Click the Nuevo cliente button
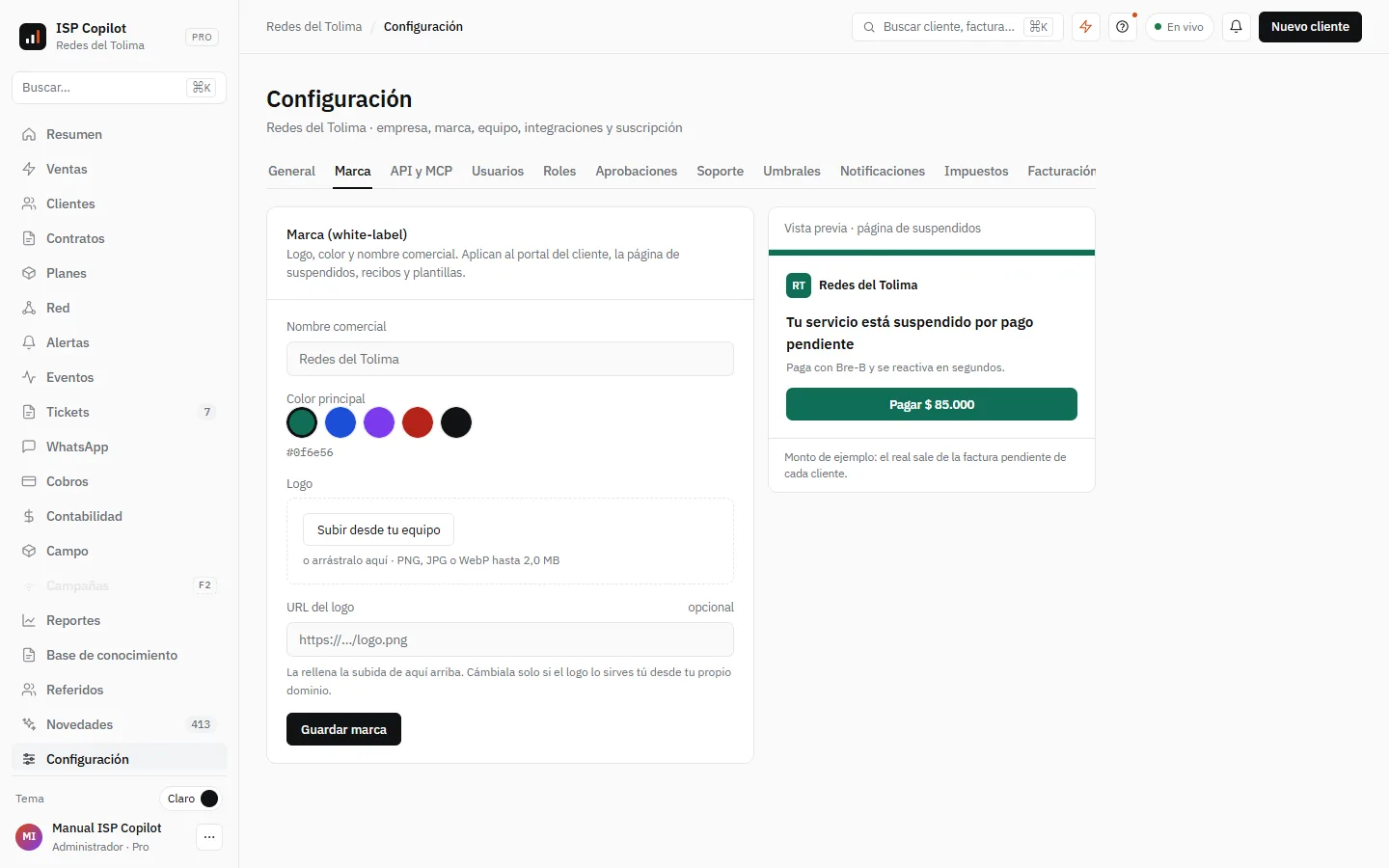Image resolution: width=1389 pixels, height=868 pixels. click(x=1310, y=27)
